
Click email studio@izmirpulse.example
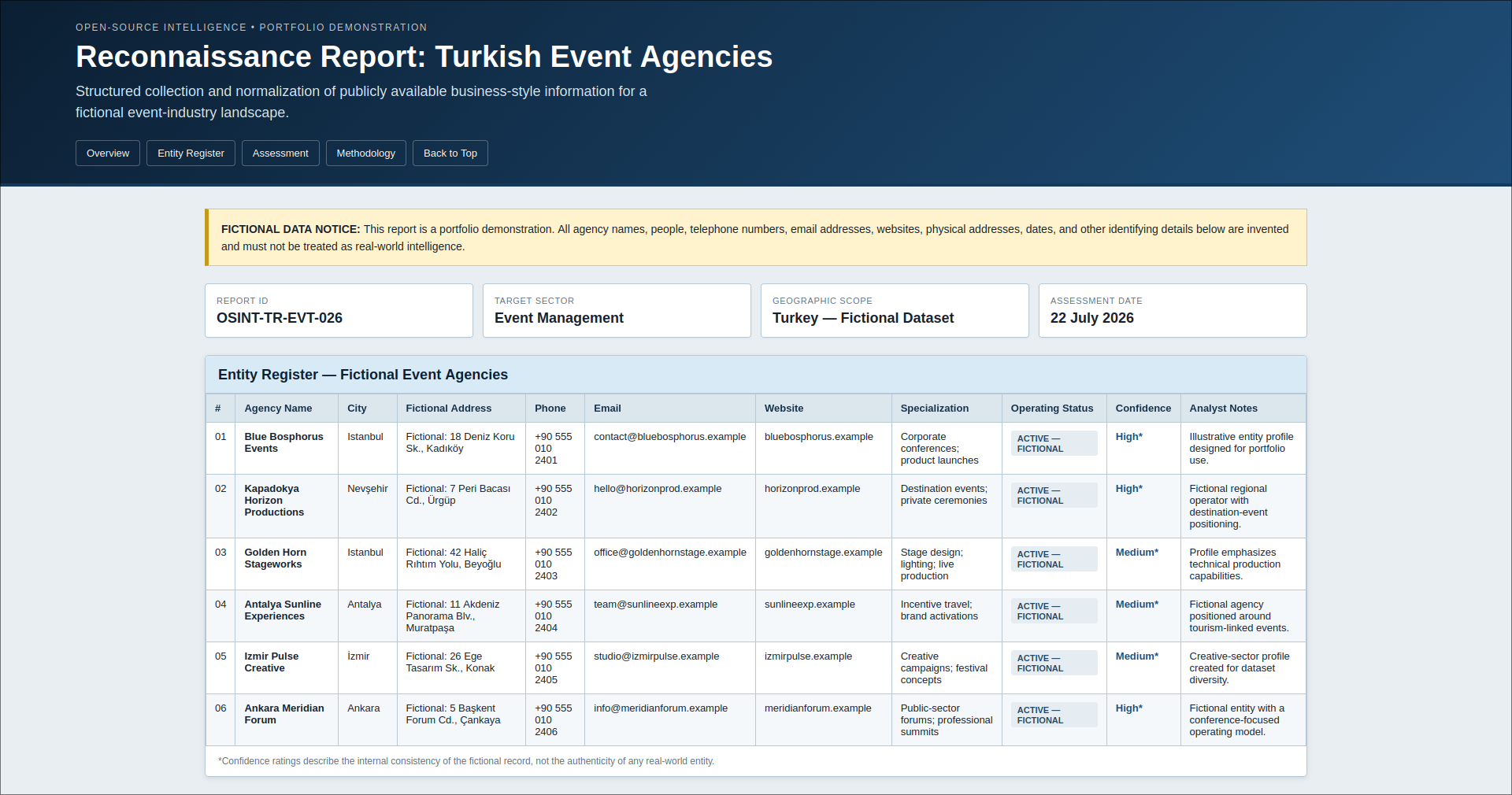pyautogui.click(x=656, y=656)
